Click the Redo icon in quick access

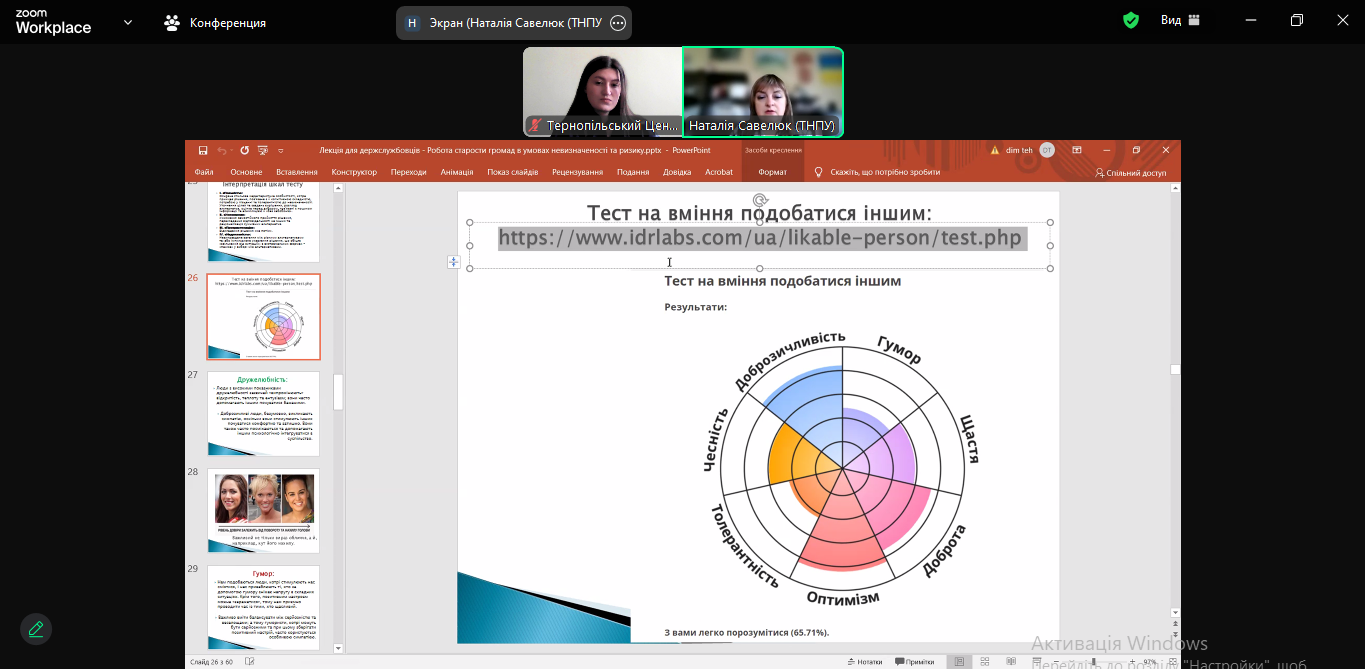(244, 151)
